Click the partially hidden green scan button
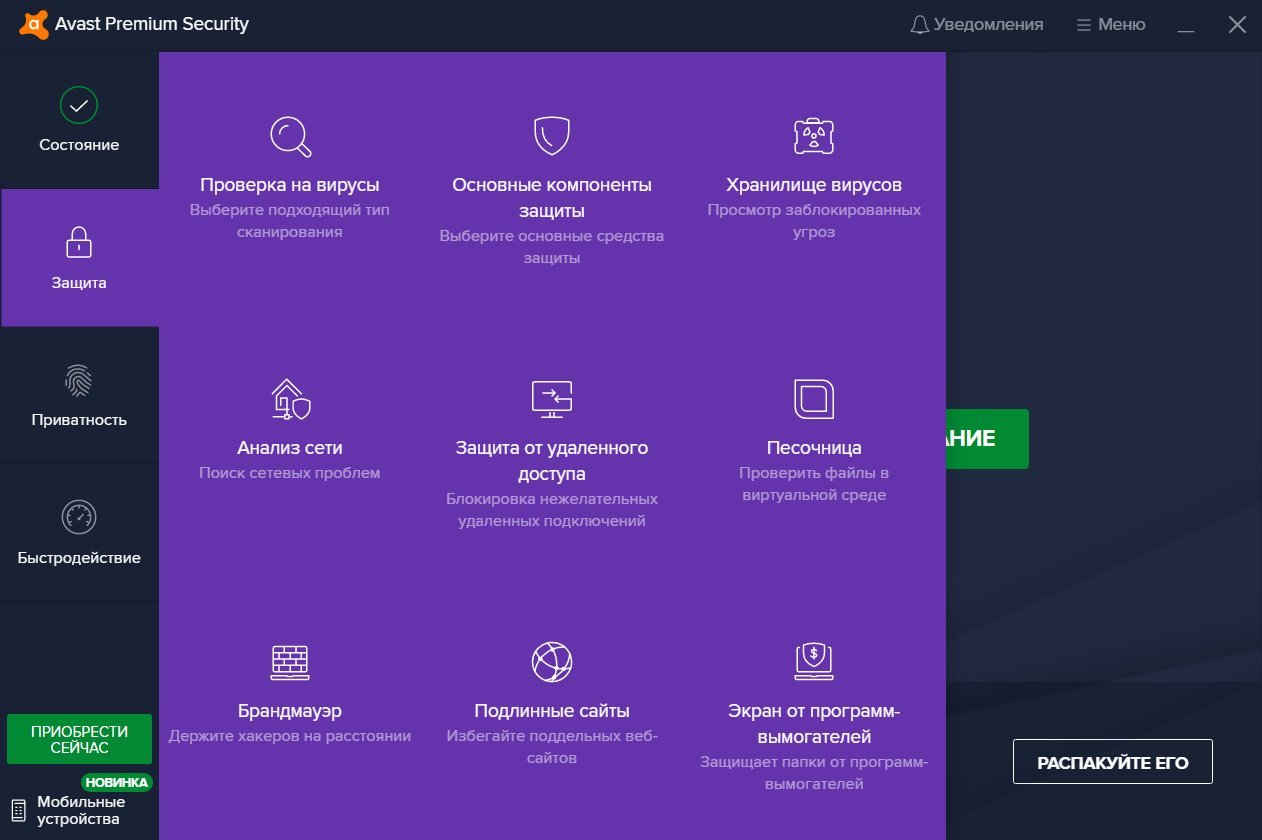This screenshot has height=840, width=1262. 987,439
